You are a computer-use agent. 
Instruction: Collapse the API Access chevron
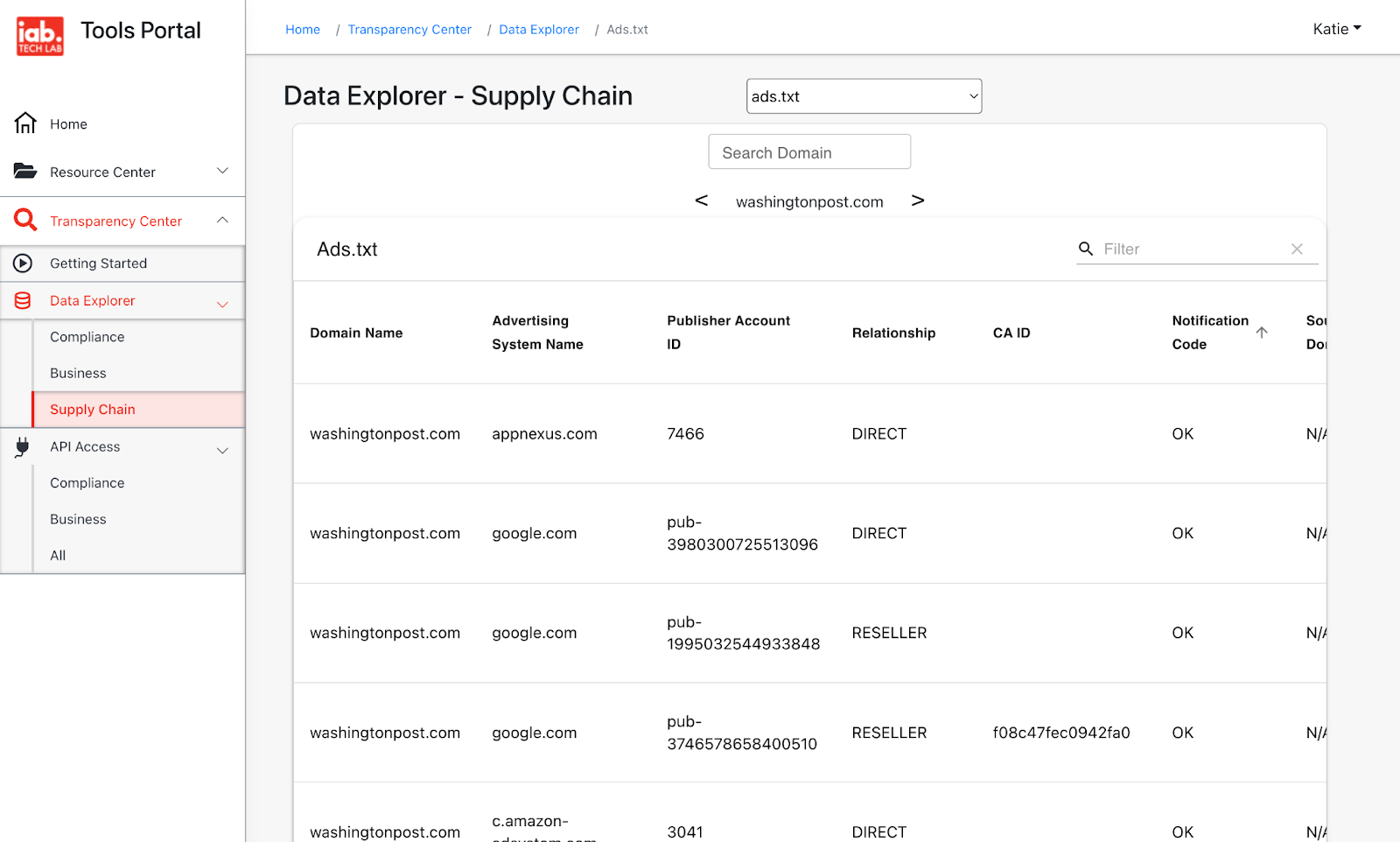point(222,451)
